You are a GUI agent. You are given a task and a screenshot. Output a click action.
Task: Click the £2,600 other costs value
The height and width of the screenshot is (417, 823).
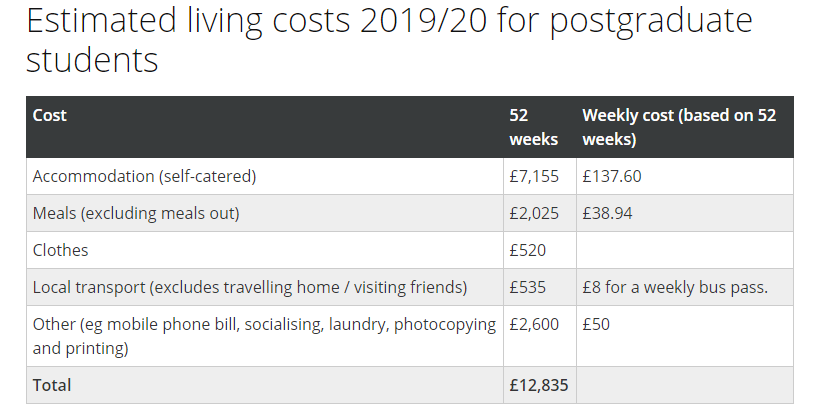(x=534, y=324)
